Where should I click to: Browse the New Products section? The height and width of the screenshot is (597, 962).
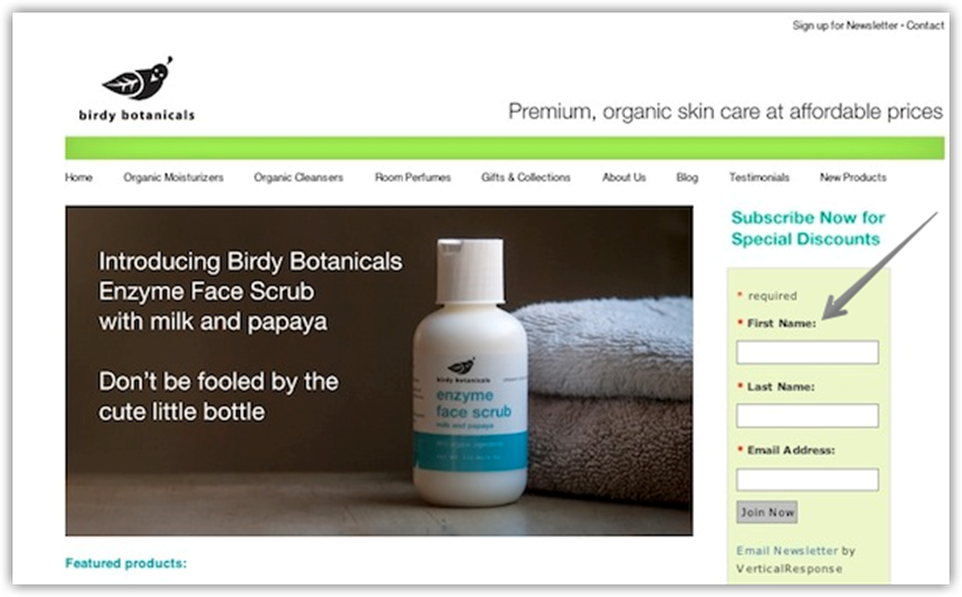(x=853, y=177)
